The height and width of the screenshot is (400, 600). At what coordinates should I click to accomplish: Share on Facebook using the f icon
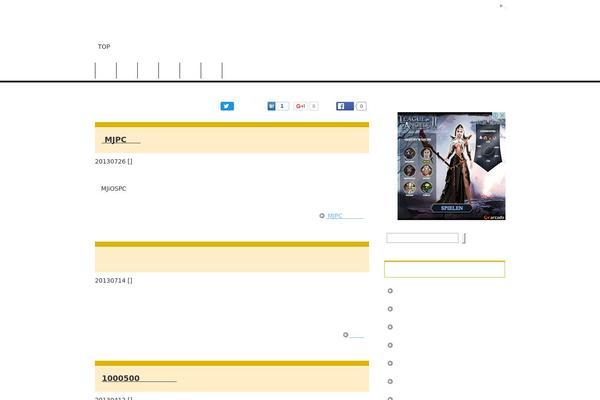click(345, 106)
